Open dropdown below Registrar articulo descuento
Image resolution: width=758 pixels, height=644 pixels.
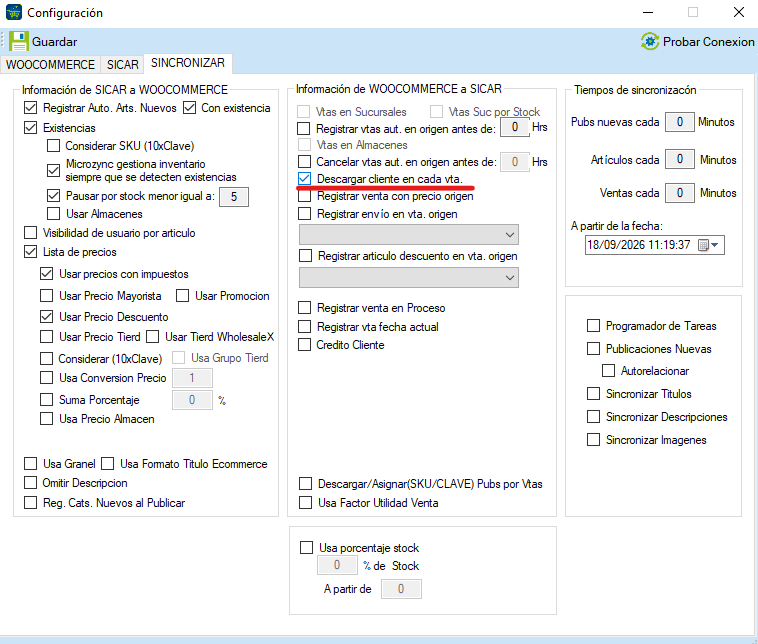(409, 278)
